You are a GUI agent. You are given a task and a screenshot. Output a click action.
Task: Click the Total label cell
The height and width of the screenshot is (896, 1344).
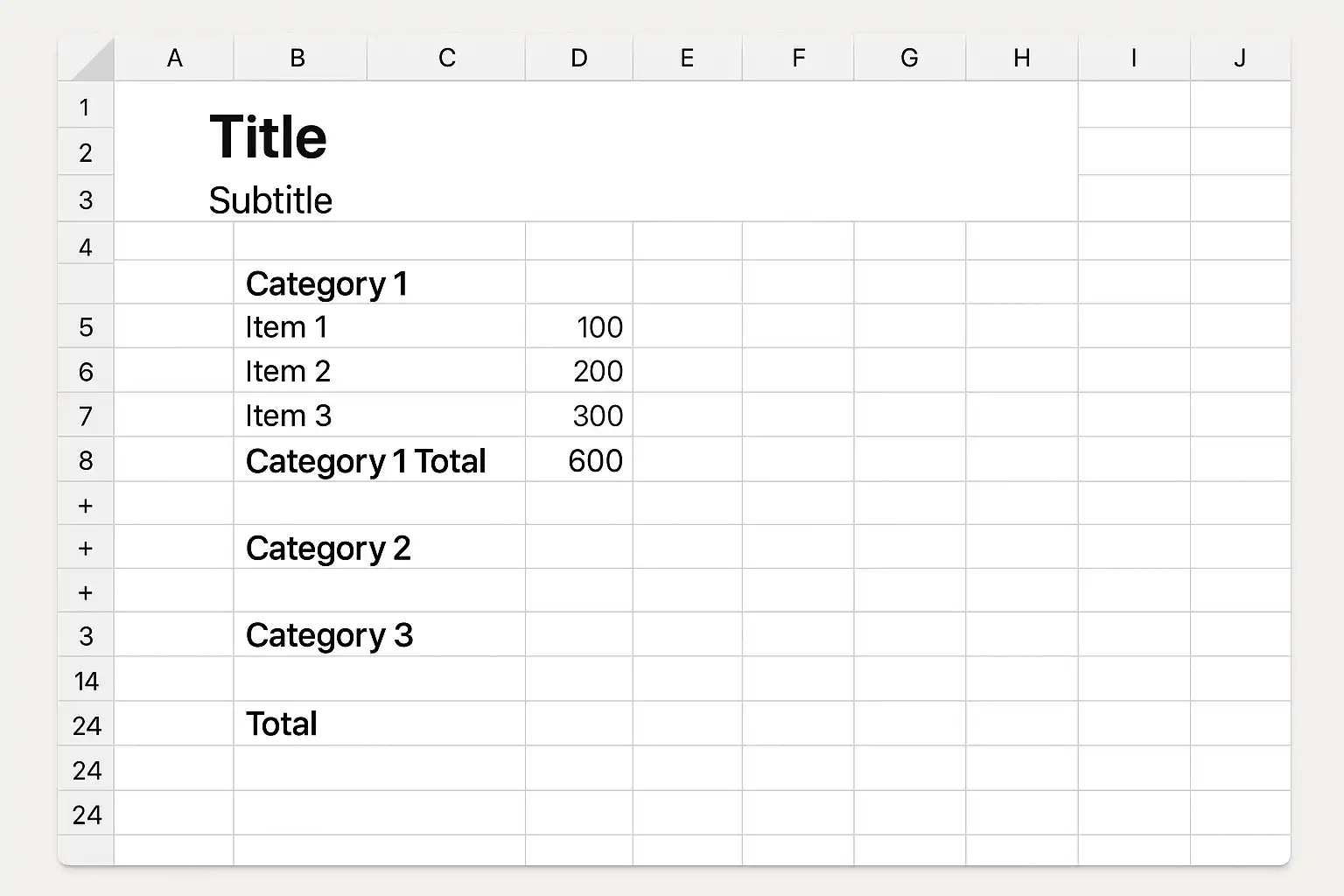[379, 724]
